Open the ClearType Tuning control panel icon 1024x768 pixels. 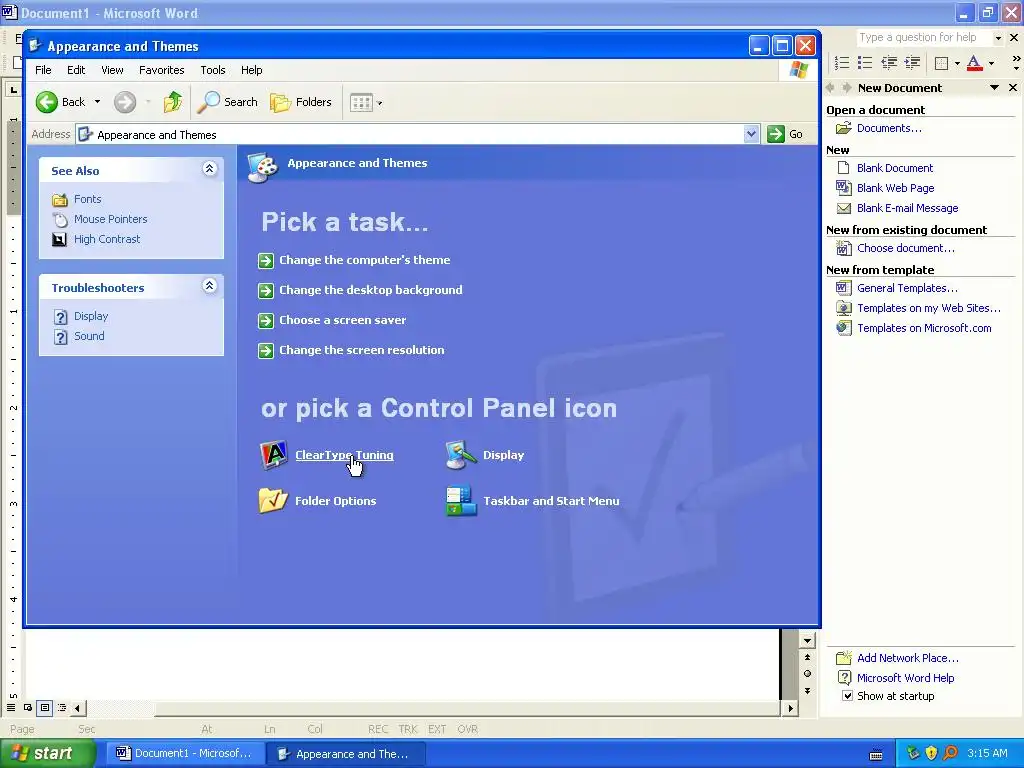pos(274,455)
